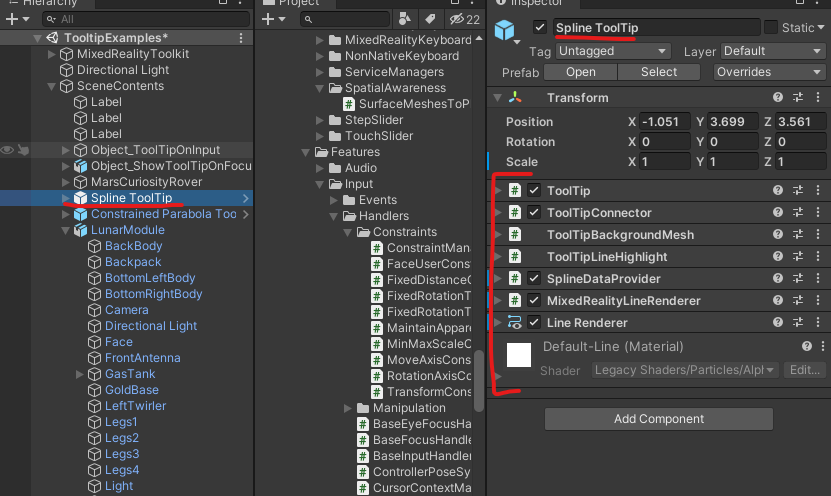The width and height of the screenshot is (831, 496).
Task: Open the prefab Overrides dropdown
Action: click(x=768, y=72)
